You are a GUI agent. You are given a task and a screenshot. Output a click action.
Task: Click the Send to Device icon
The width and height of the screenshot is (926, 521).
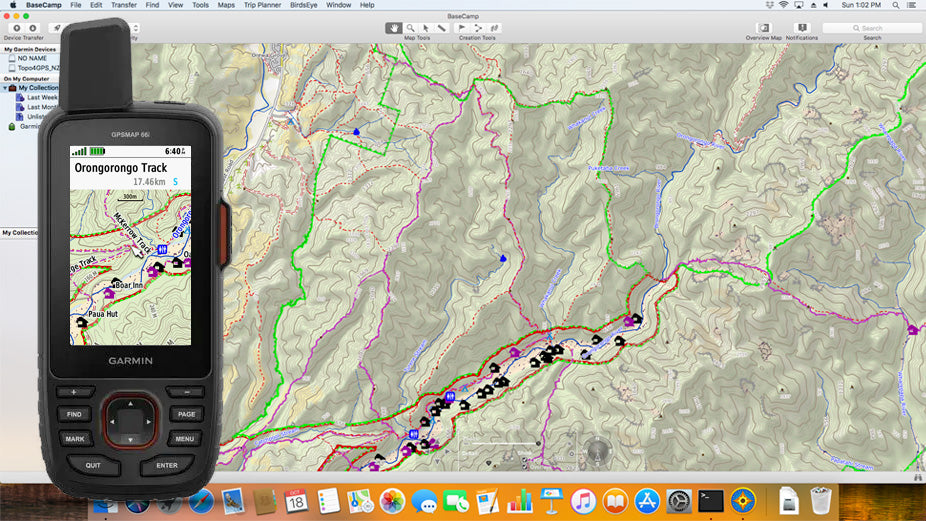click(x=17, y=28)
